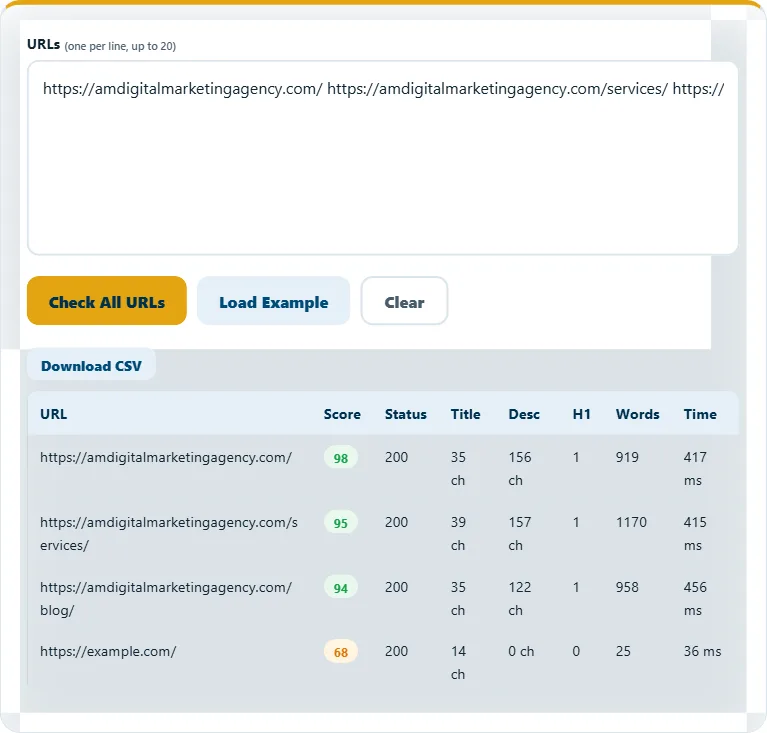Select the Words column header
The height and width of the screenshot is (733, 767).
pyautogui.click(x=637, y=414)
